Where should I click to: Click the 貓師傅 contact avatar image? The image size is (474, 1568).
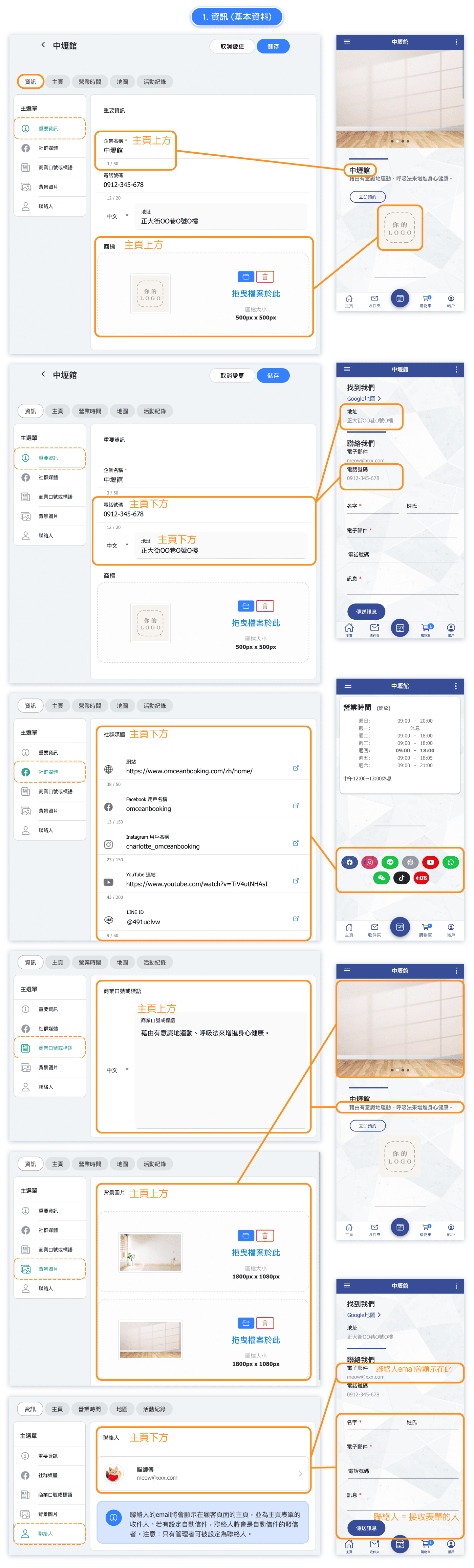113,1474
